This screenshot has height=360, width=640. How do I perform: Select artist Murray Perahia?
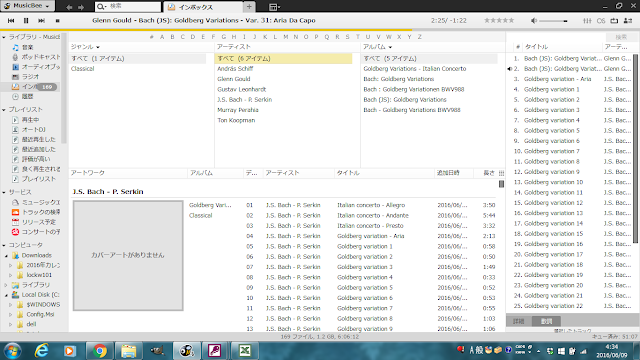coord(238,110)
